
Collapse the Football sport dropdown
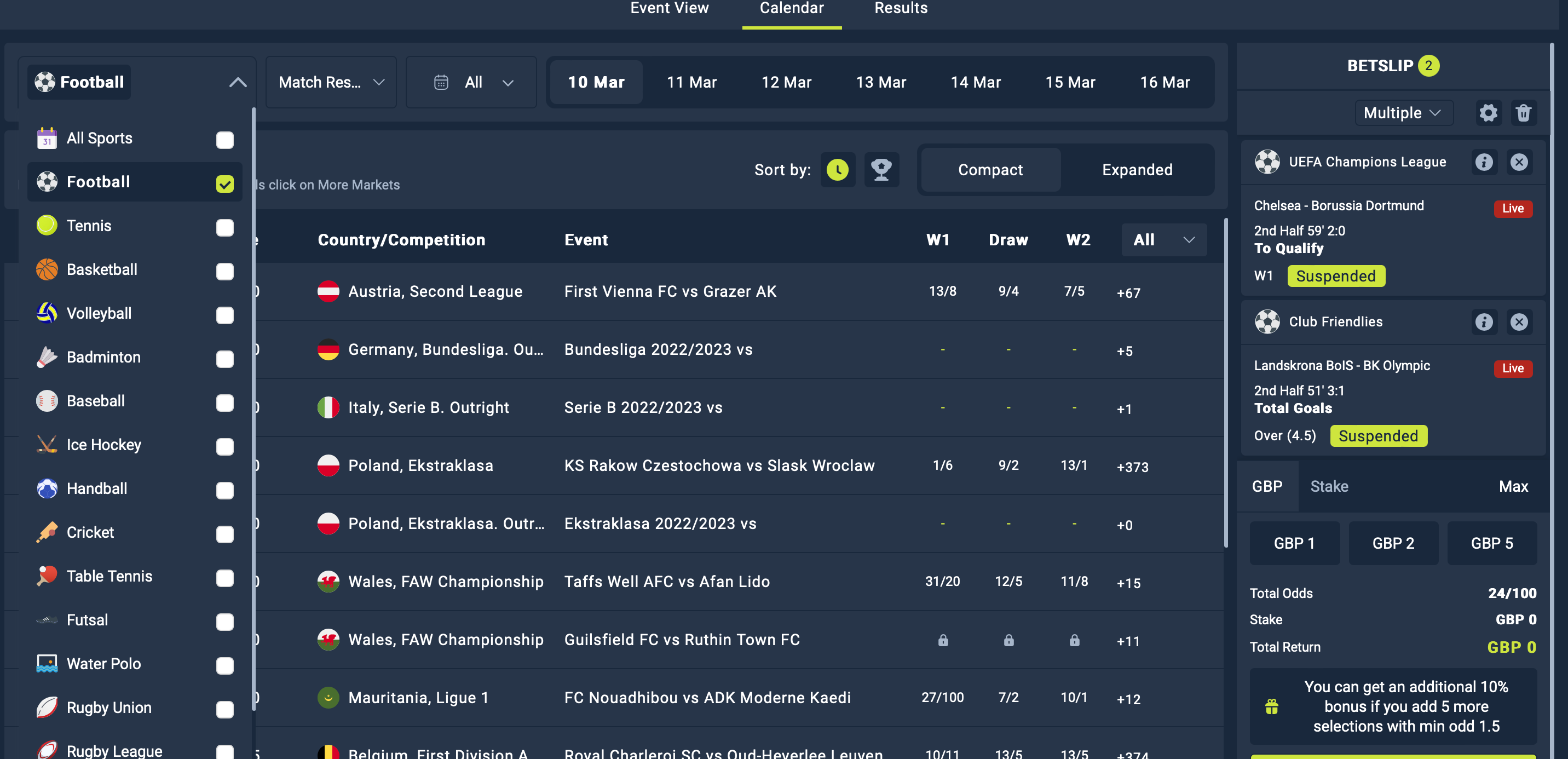(x=238, y=82)
